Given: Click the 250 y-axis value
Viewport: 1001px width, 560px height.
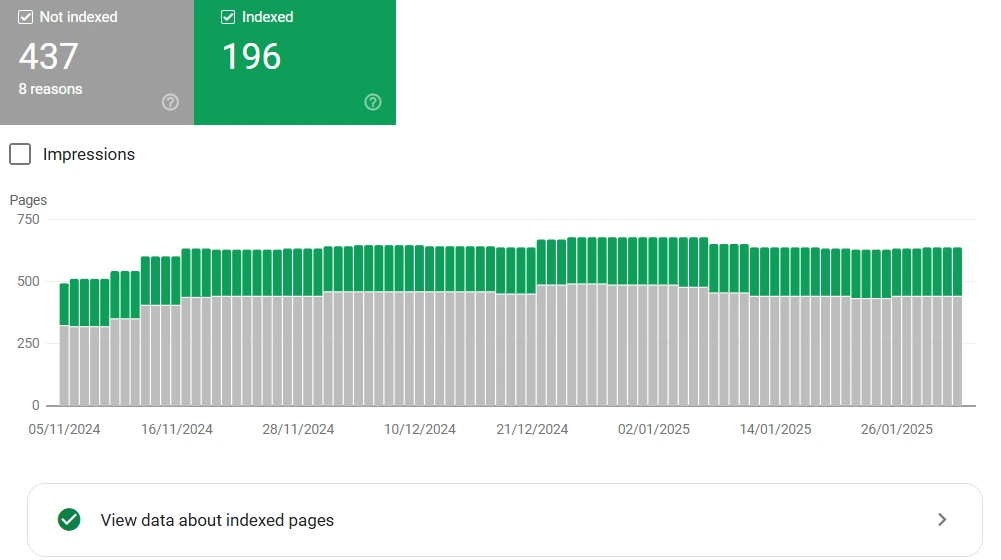Looking at the screenshot, I should tap(28, 343).
